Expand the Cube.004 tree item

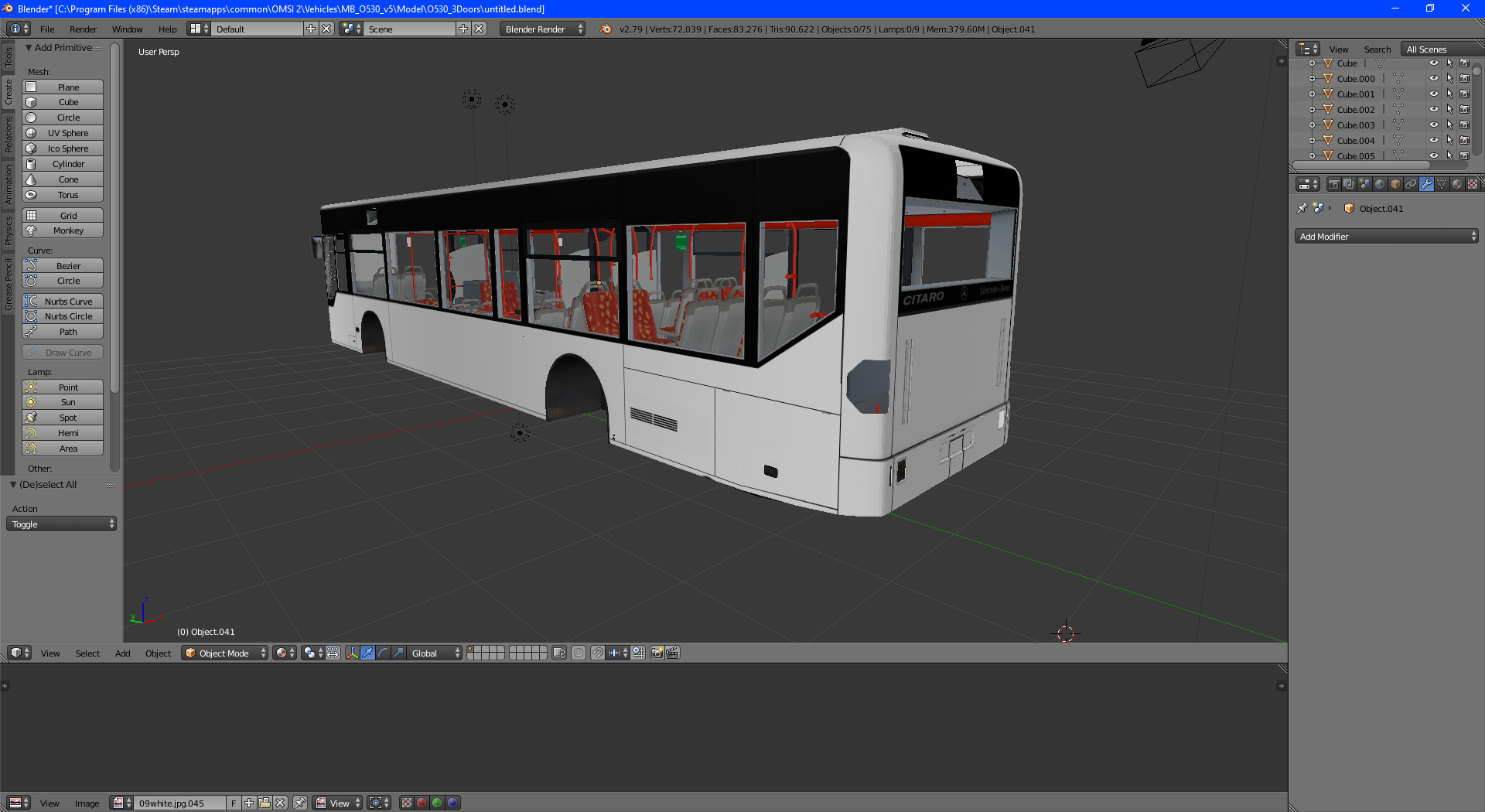click(x=1312, y=141)
